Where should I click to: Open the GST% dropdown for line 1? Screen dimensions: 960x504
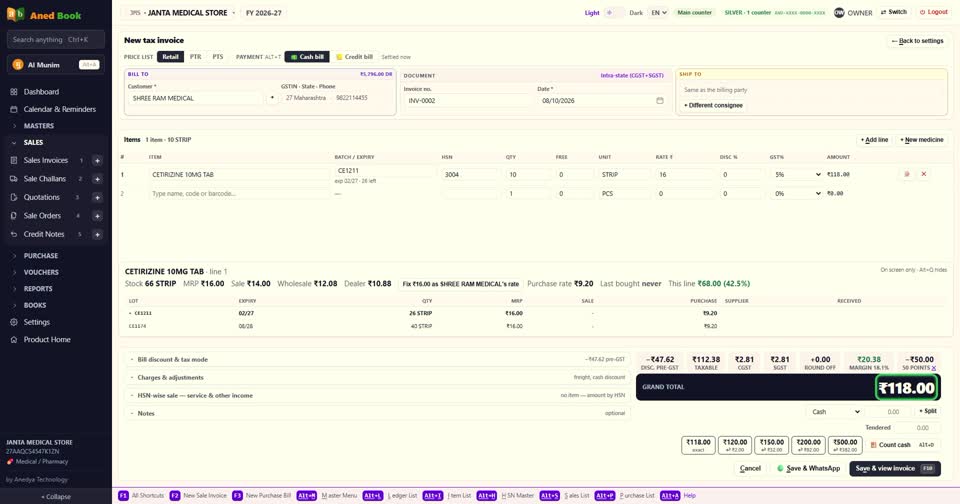(797, 175)
